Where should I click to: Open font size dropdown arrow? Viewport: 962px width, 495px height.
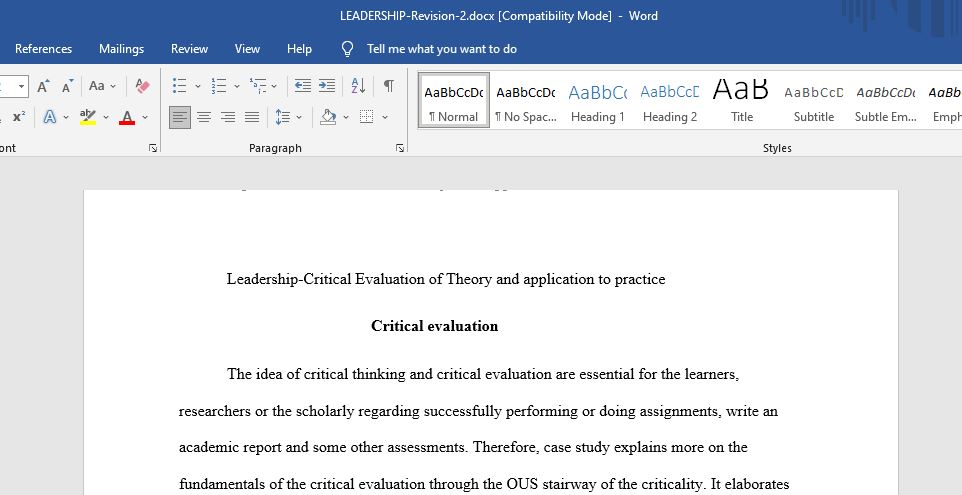click(21, 86)
